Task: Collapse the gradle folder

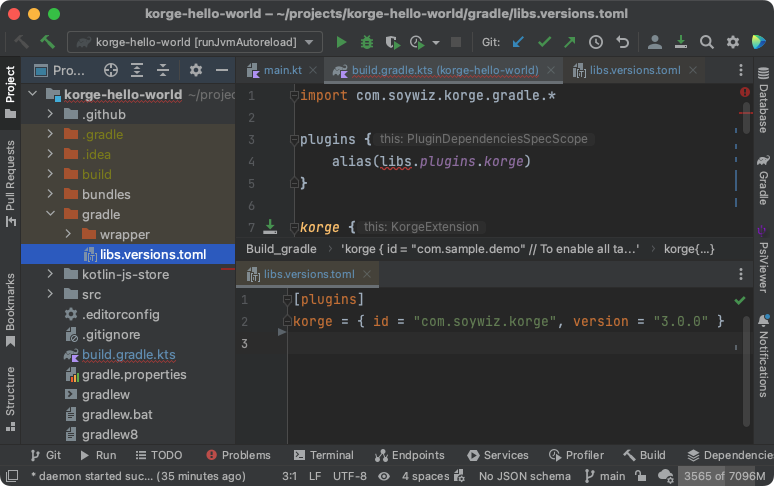Action: [50, 214]
